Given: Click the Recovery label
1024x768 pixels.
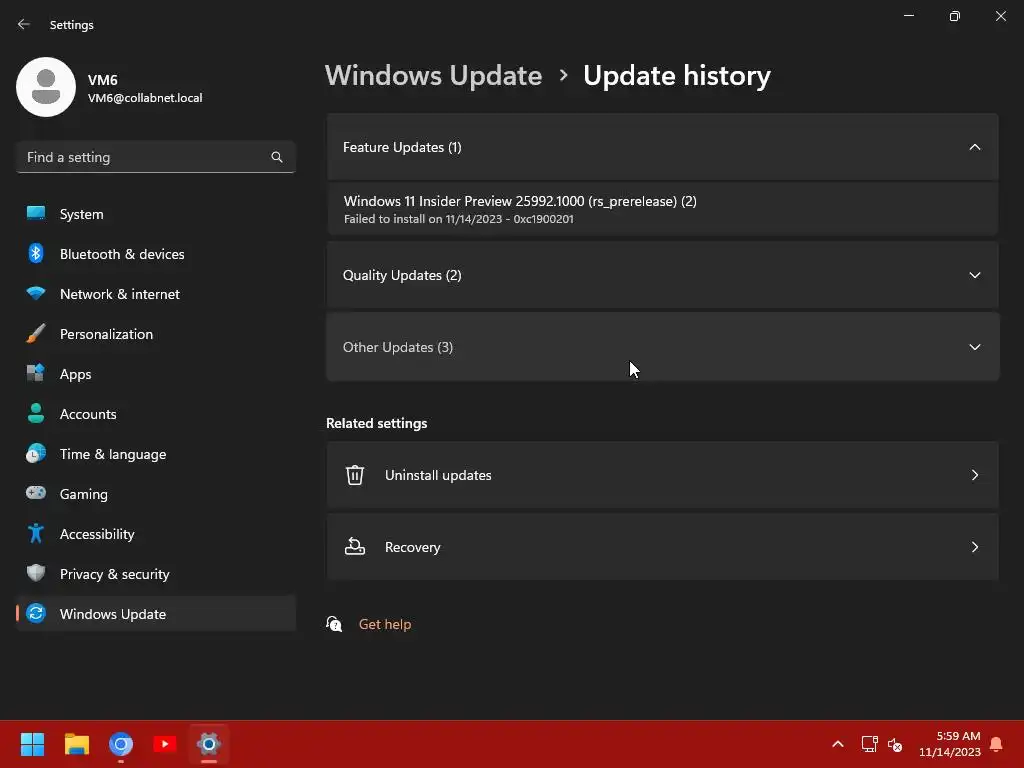Looking at the screenshot, I should coord(413,547).
